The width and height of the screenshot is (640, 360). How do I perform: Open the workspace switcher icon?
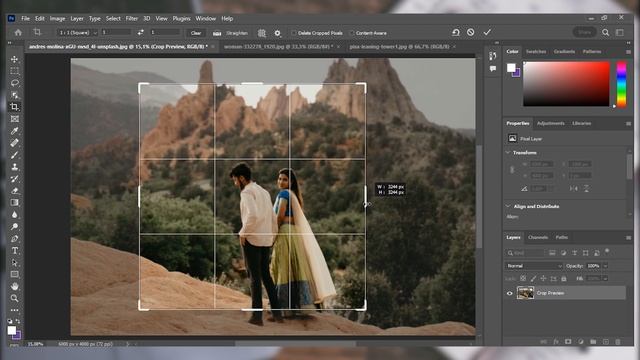(x=620, y=32)
